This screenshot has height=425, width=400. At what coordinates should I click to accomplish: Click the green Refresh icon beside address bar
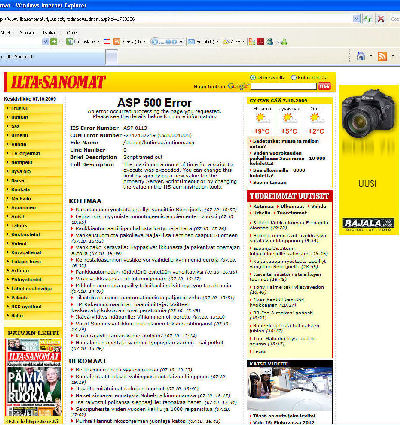pyautogui.click(x=368, y=19)
